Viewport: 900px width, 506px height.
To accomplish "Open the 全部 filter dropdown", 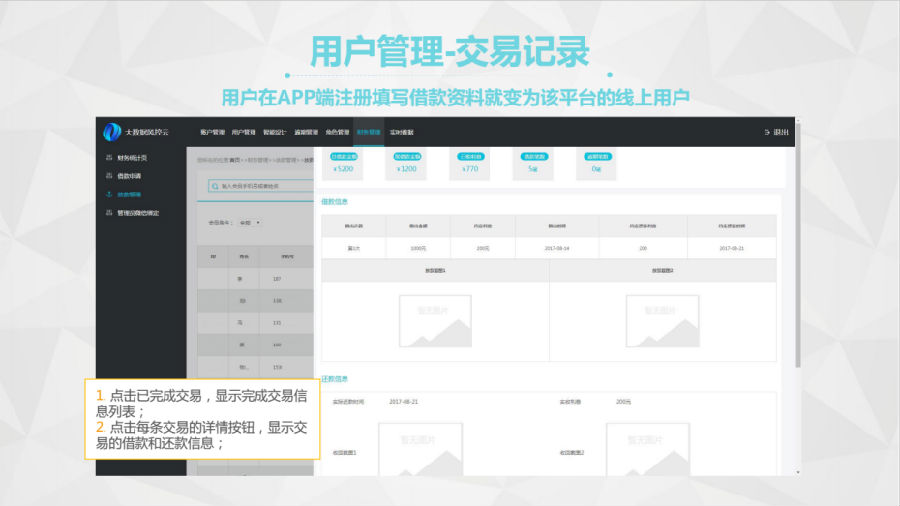I will 250,222.
